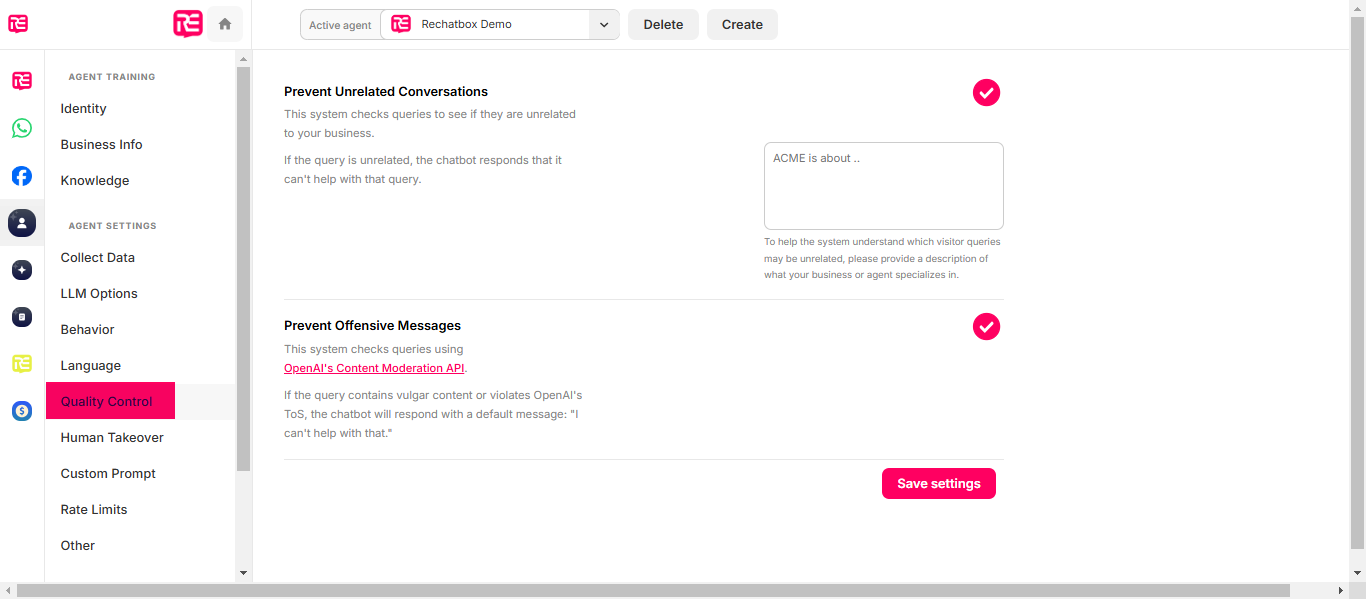Click the home icon in top bar
Viewport: 1366px width, 599px height.
point(225,24)
